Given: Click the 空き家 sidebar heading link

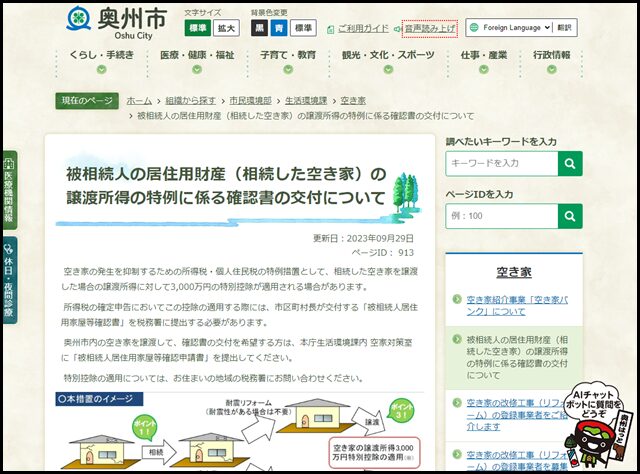Looking at the screenshot, I should click(514, 272).
